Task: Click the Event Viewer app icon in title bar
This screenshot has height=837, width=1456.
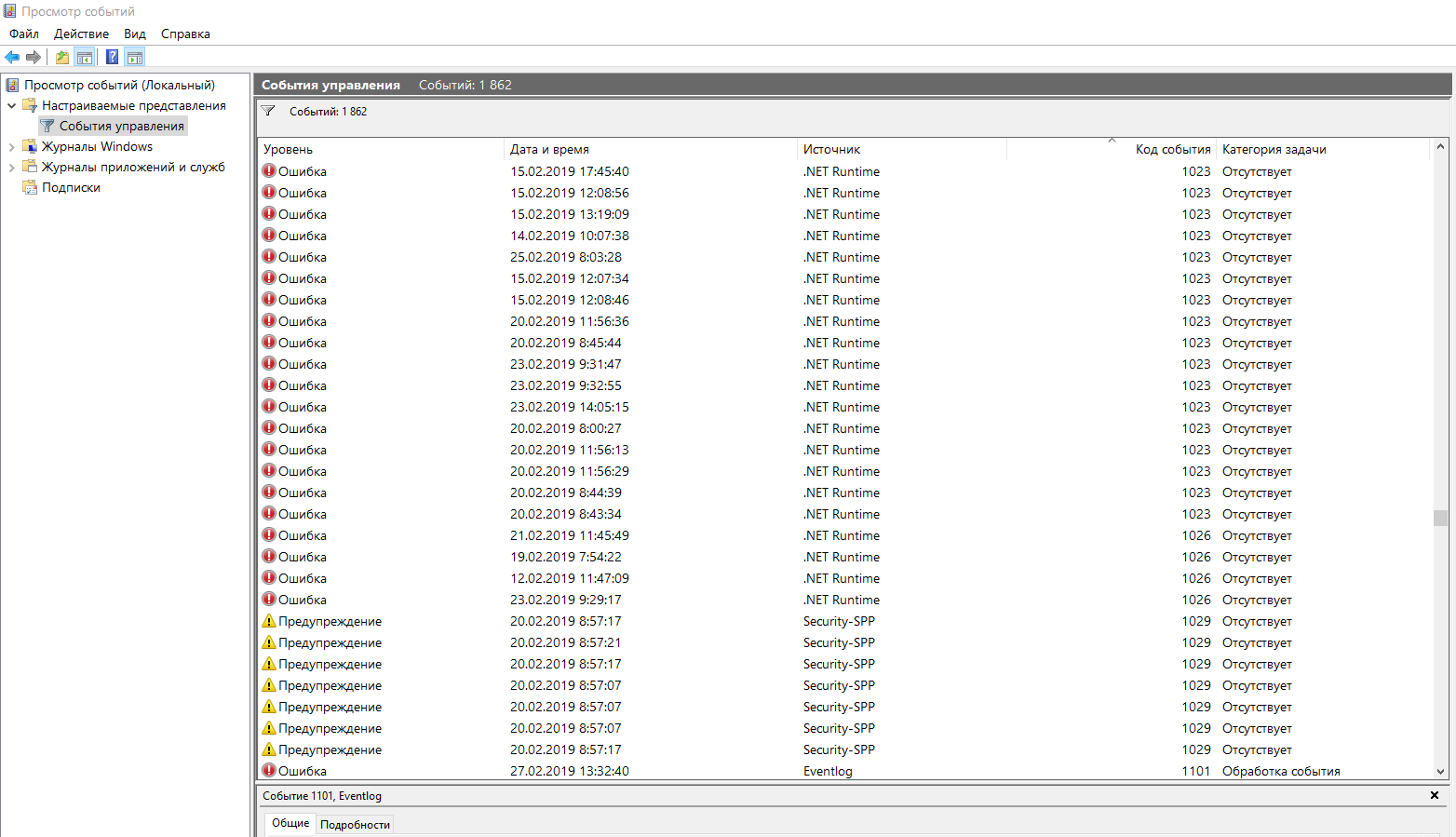Action: (10, 11)
